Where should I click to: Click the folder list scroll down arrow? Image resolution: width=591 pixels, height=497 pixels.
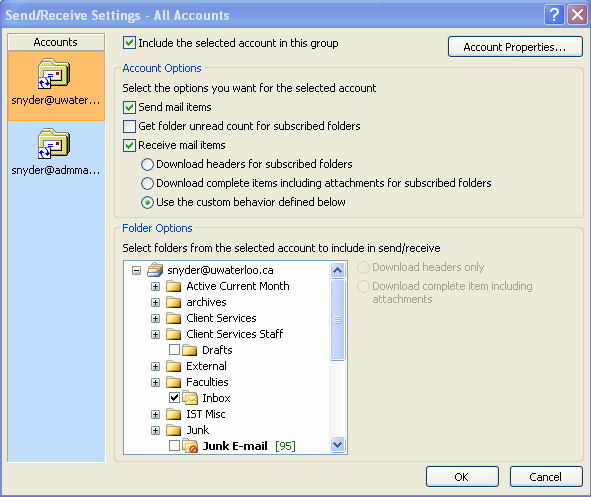pyautogui.click(x=337, y=445)
